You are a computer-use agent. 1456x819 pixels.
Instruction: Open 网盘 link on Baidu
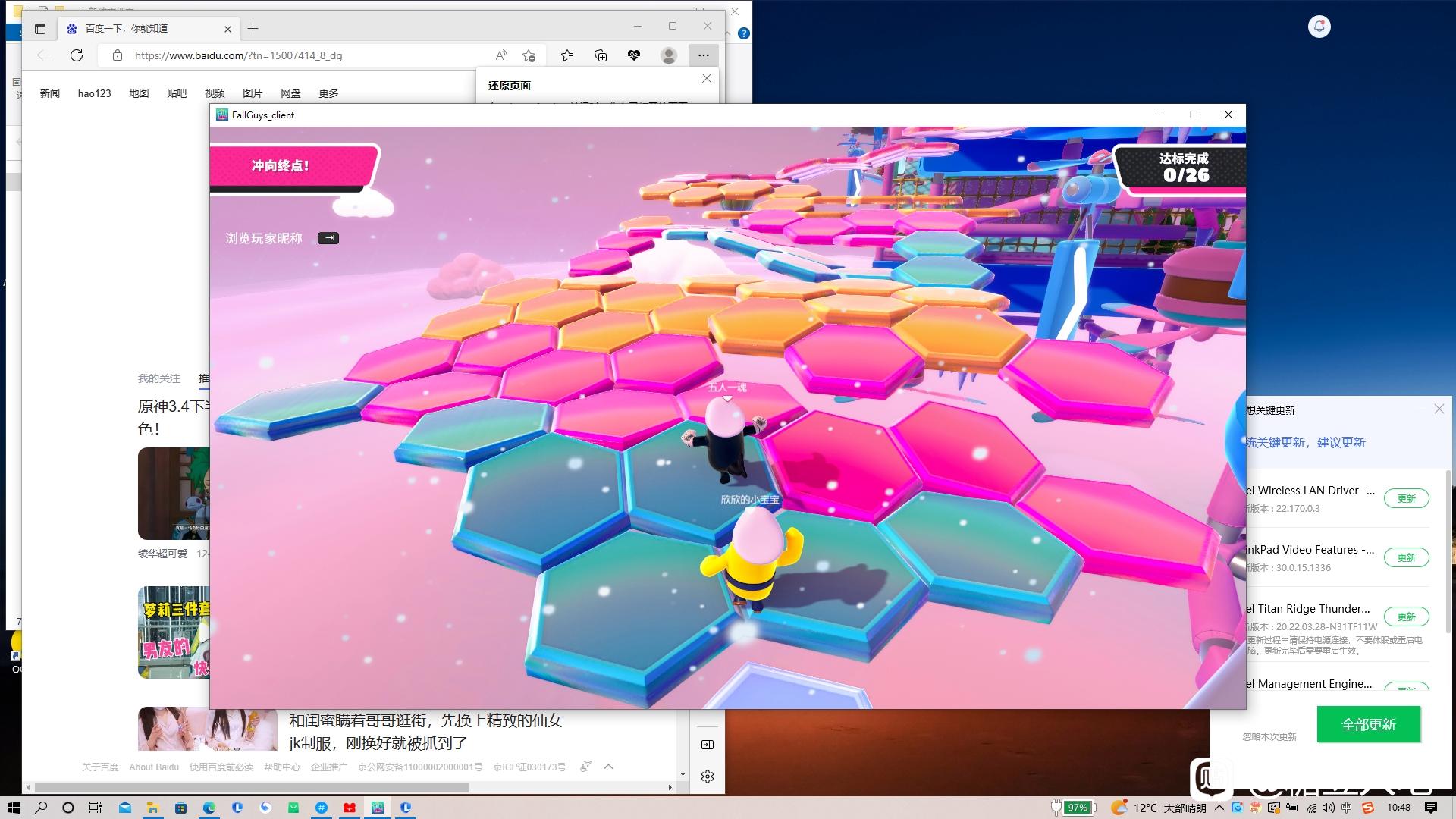coord(290,93)
